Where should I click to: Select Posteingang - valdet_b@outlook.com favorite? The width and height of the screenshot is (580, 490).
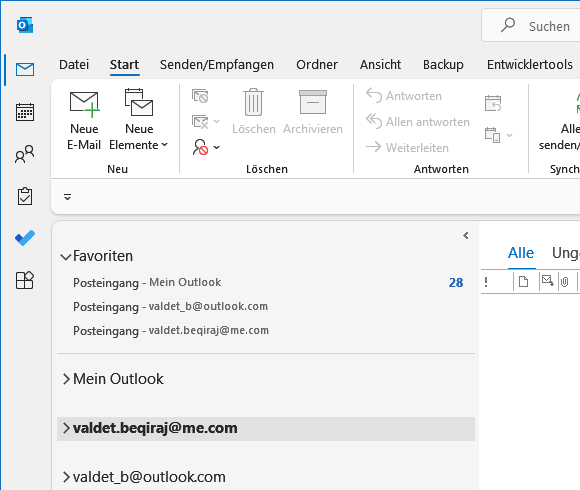(266, 307)
